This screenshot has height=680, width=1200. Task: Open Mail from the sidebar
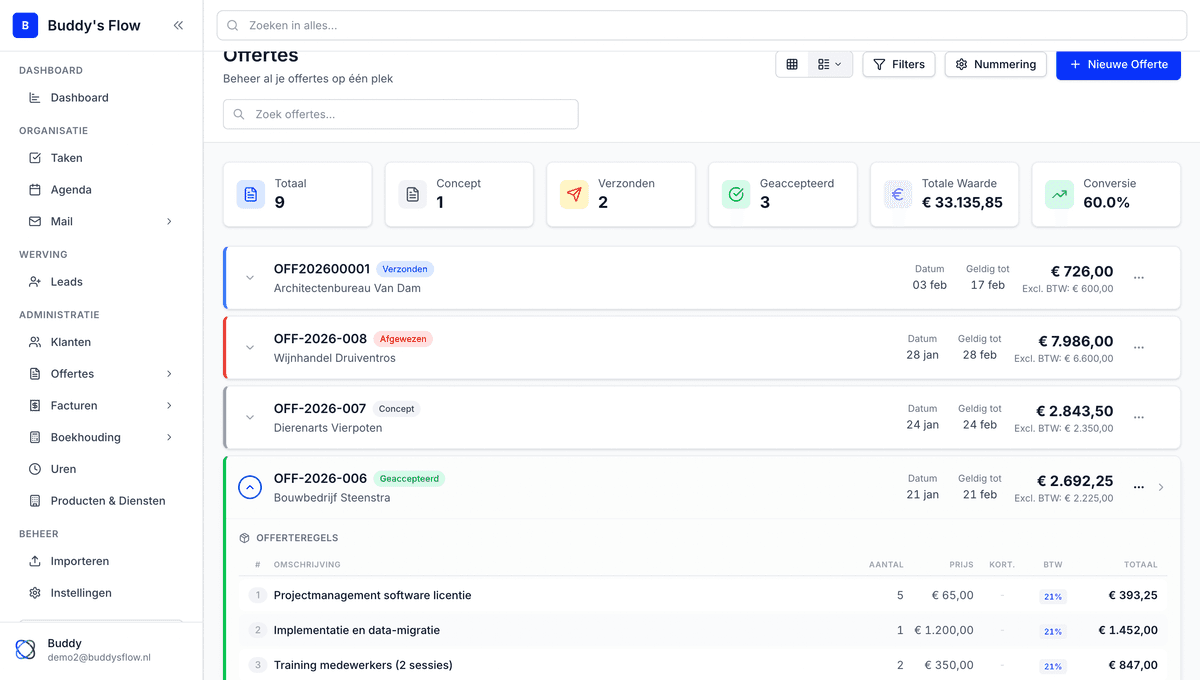(x=63, y=221)
